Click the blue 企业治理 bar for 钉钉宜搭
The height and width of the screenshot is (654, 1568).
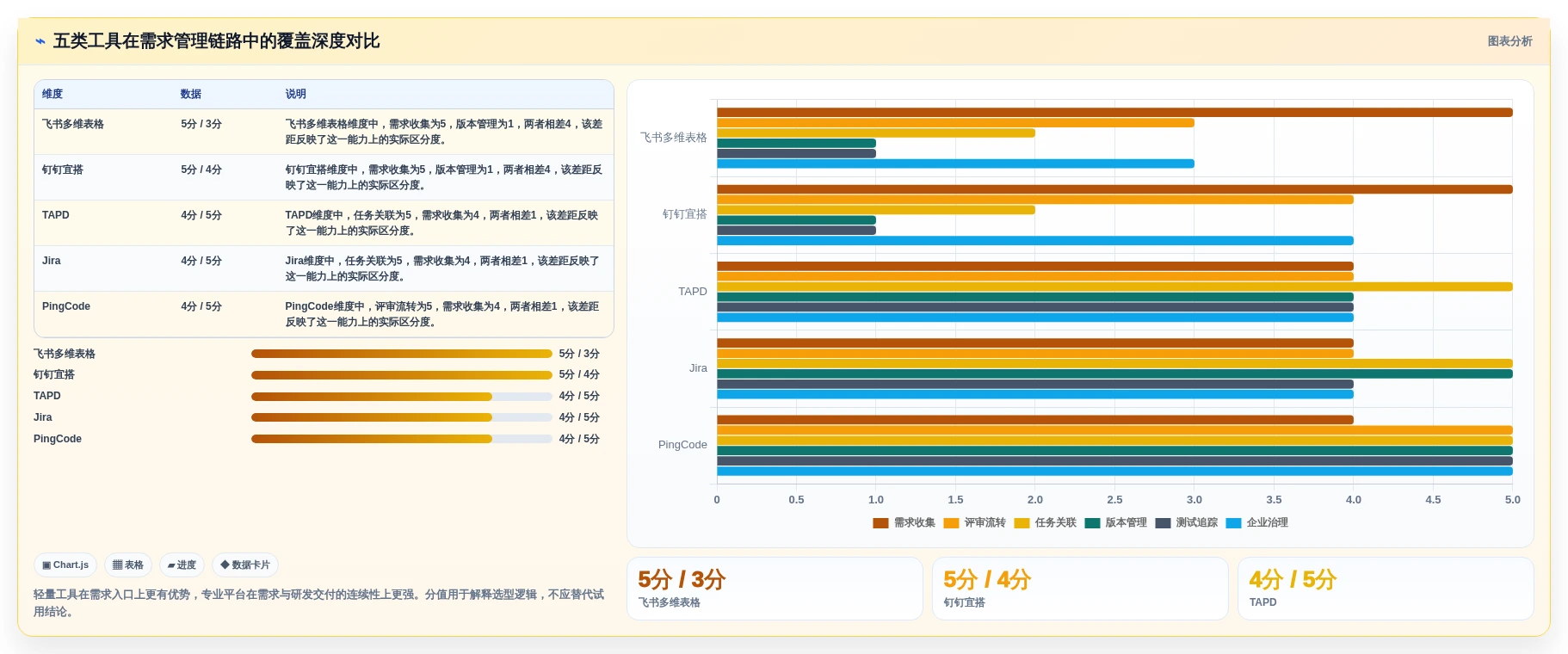(x=1035, y=241)
